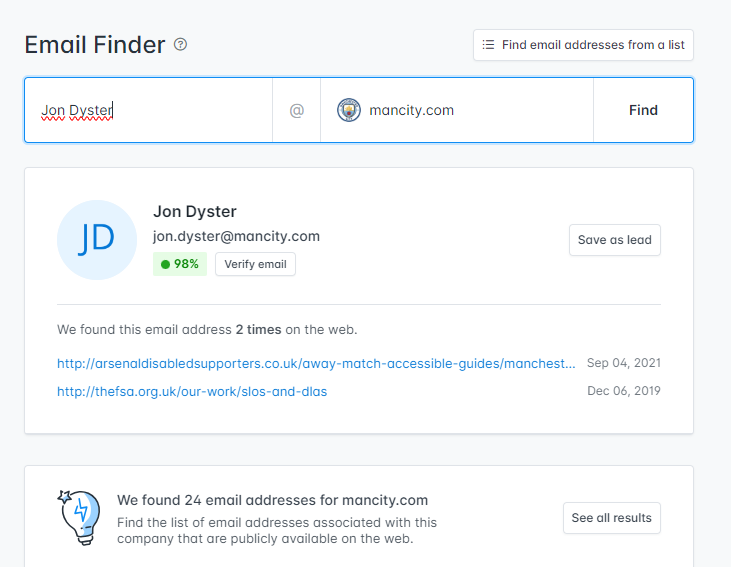Screen dimensions: 731x567
Task: Click the JD avatar circle
Action: tap(97, 239)
